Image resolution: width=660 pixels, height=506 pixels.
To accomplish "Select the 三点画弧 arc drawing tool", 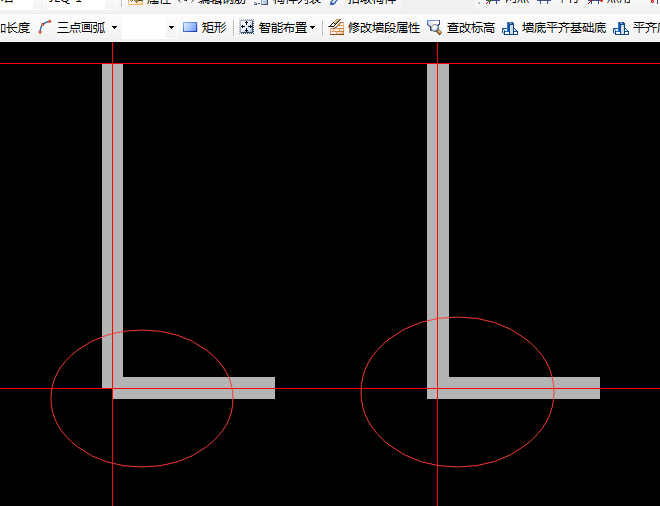I will tap(72, 28).
